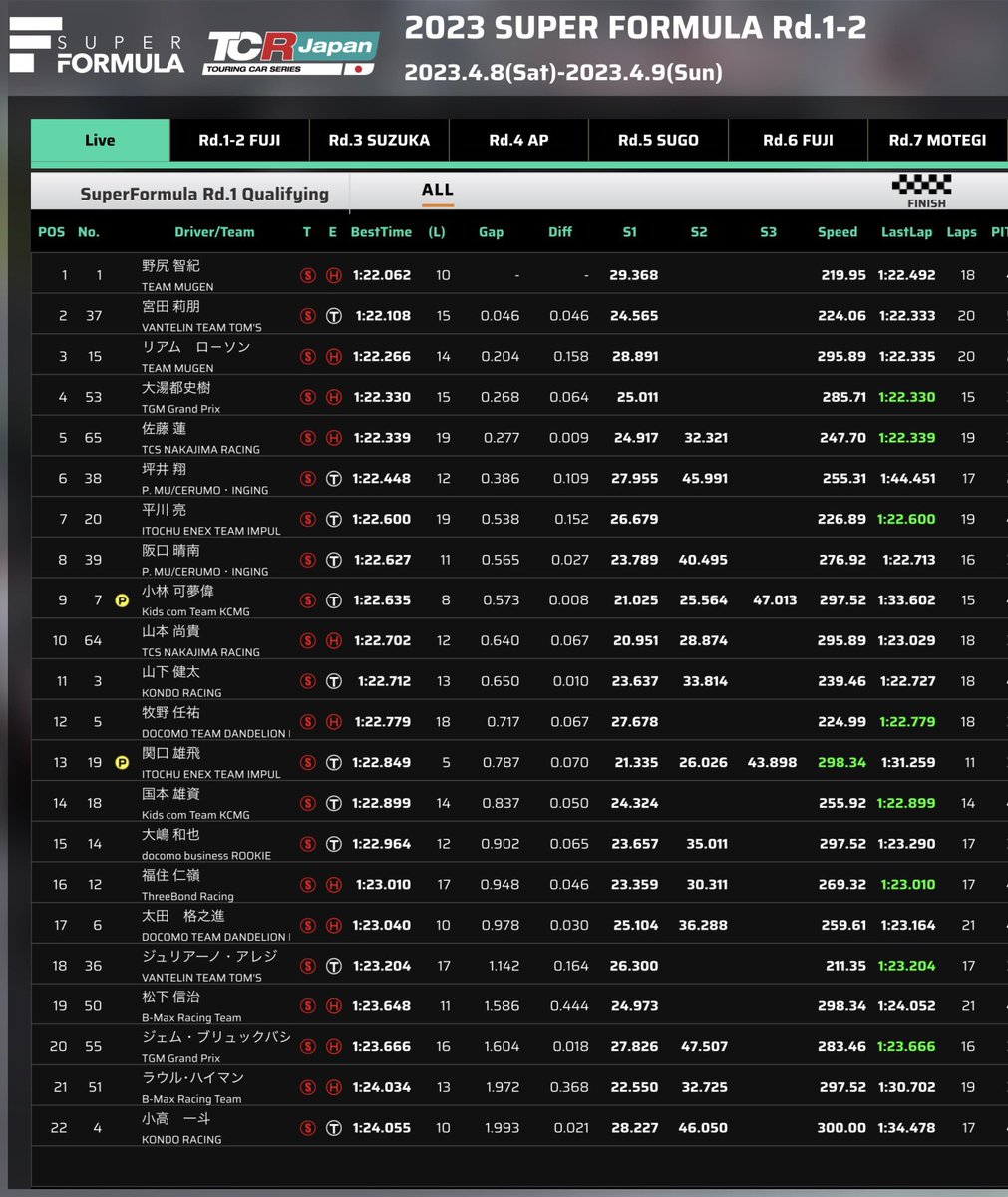Click tire icon in 野尻 智紀 row
This screenshot has width=1008, height=1197.
click(308, 275)
